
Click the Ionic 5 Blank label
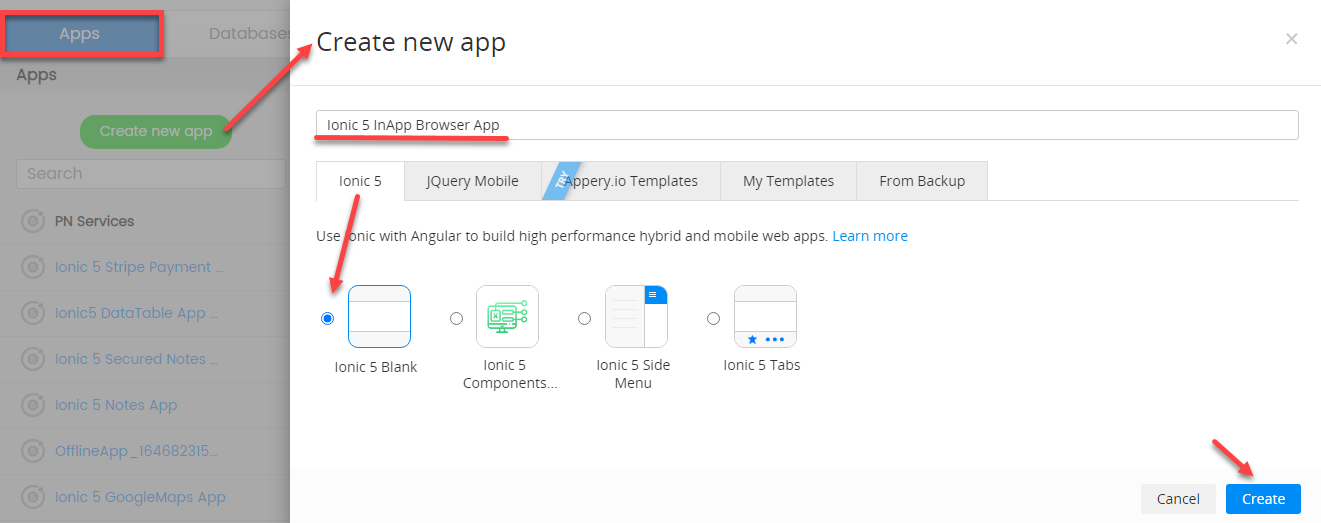(376, 367)
